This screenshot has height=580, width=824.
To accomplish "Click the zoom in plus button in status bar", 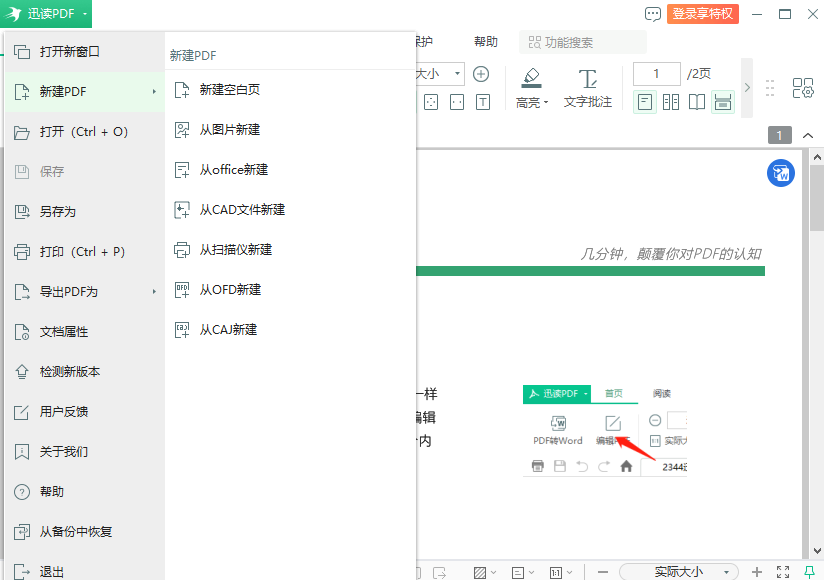I will coord(757,572).
